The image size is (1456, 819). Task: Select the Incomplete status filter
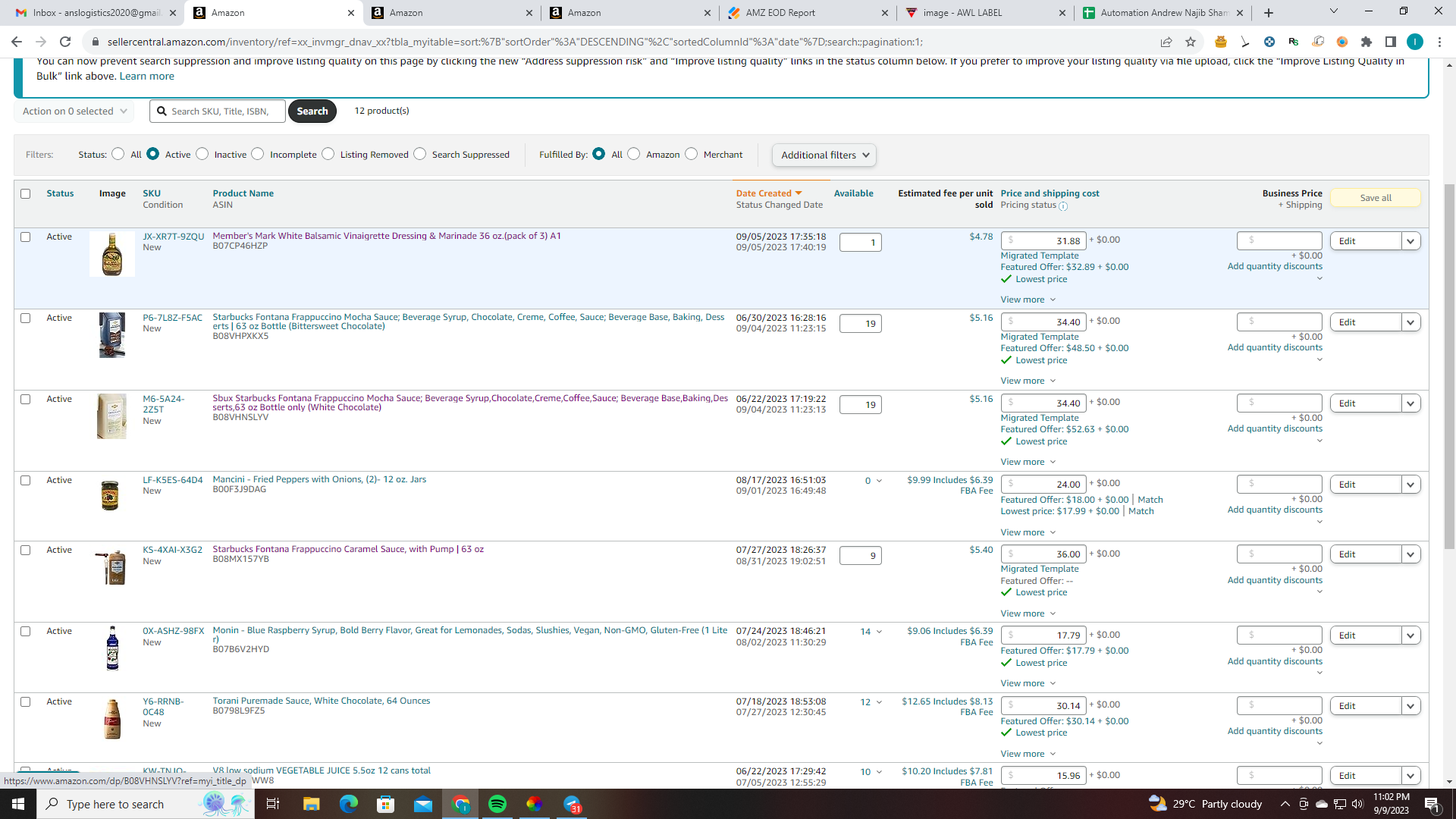click(x=258, y=154)
